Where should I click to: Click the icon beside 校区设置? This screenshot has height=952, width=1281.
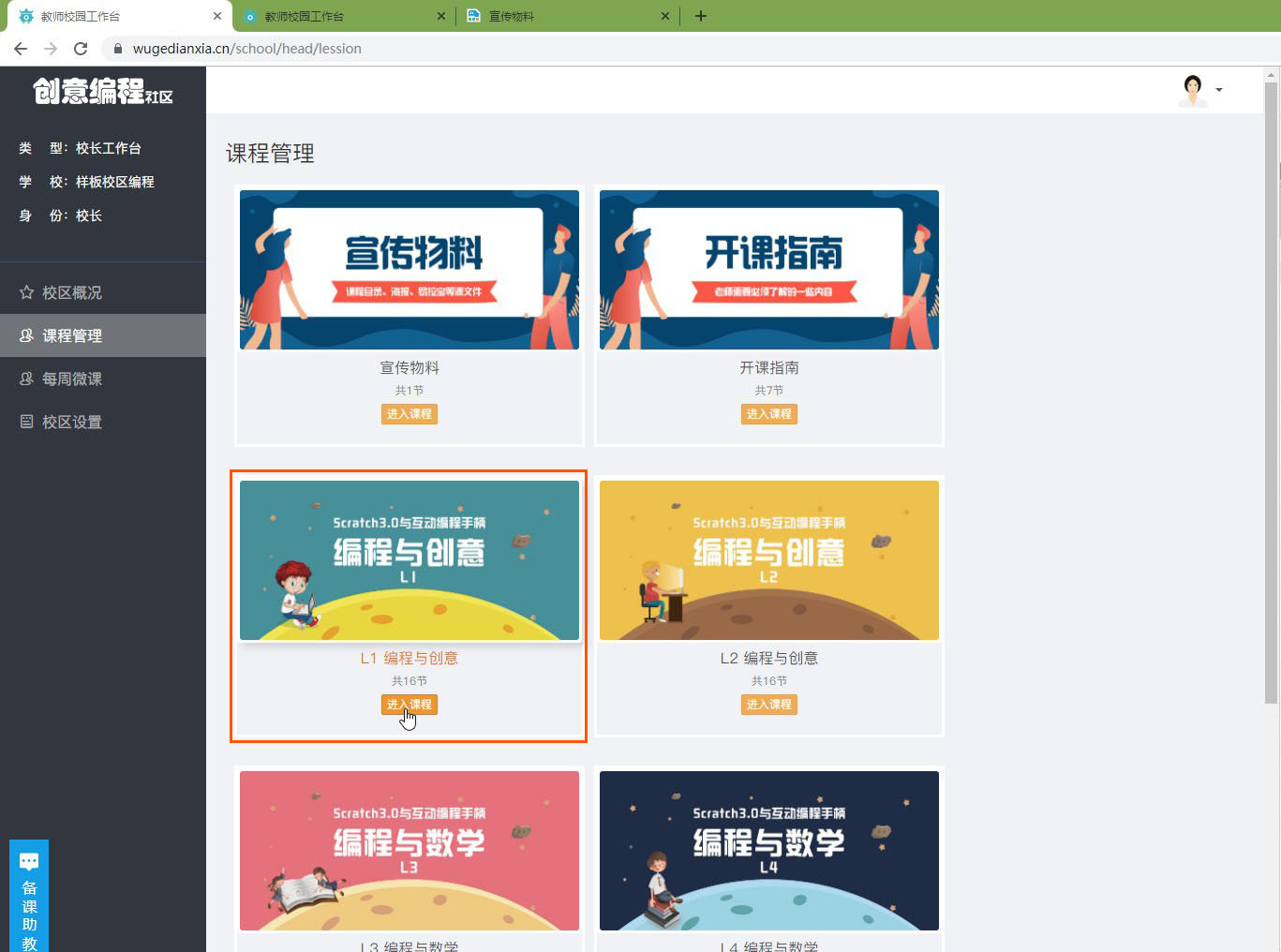pos(26,422)
